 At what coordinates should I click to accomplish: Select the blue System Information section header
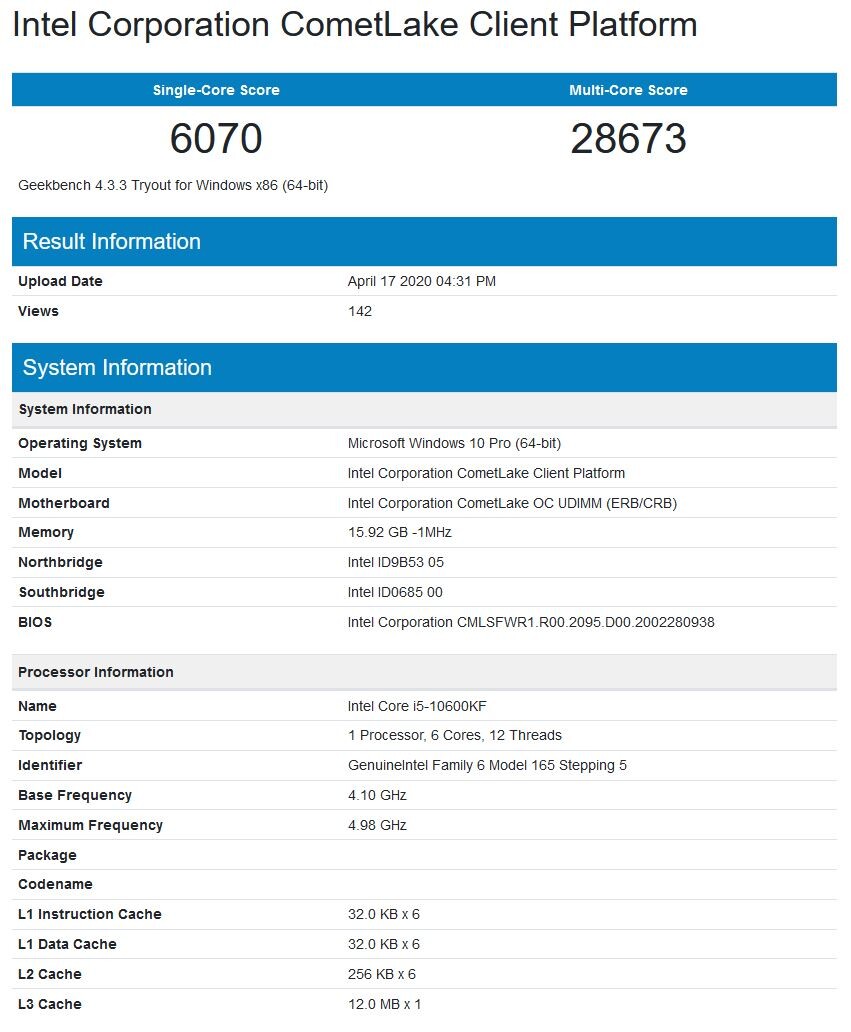[117, 368]
